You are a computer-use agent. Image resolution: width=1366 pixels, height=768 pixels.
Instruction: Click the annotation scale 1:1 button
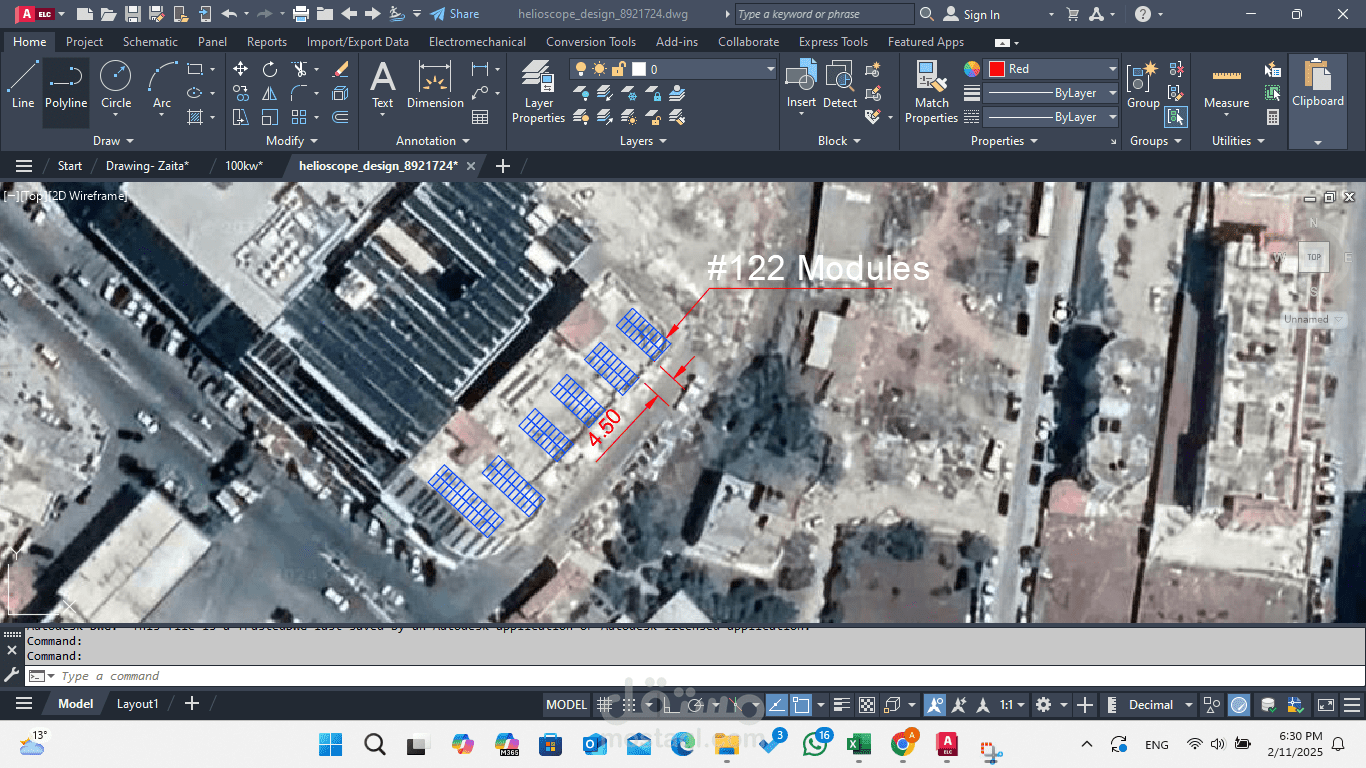tap(1012, 705)
